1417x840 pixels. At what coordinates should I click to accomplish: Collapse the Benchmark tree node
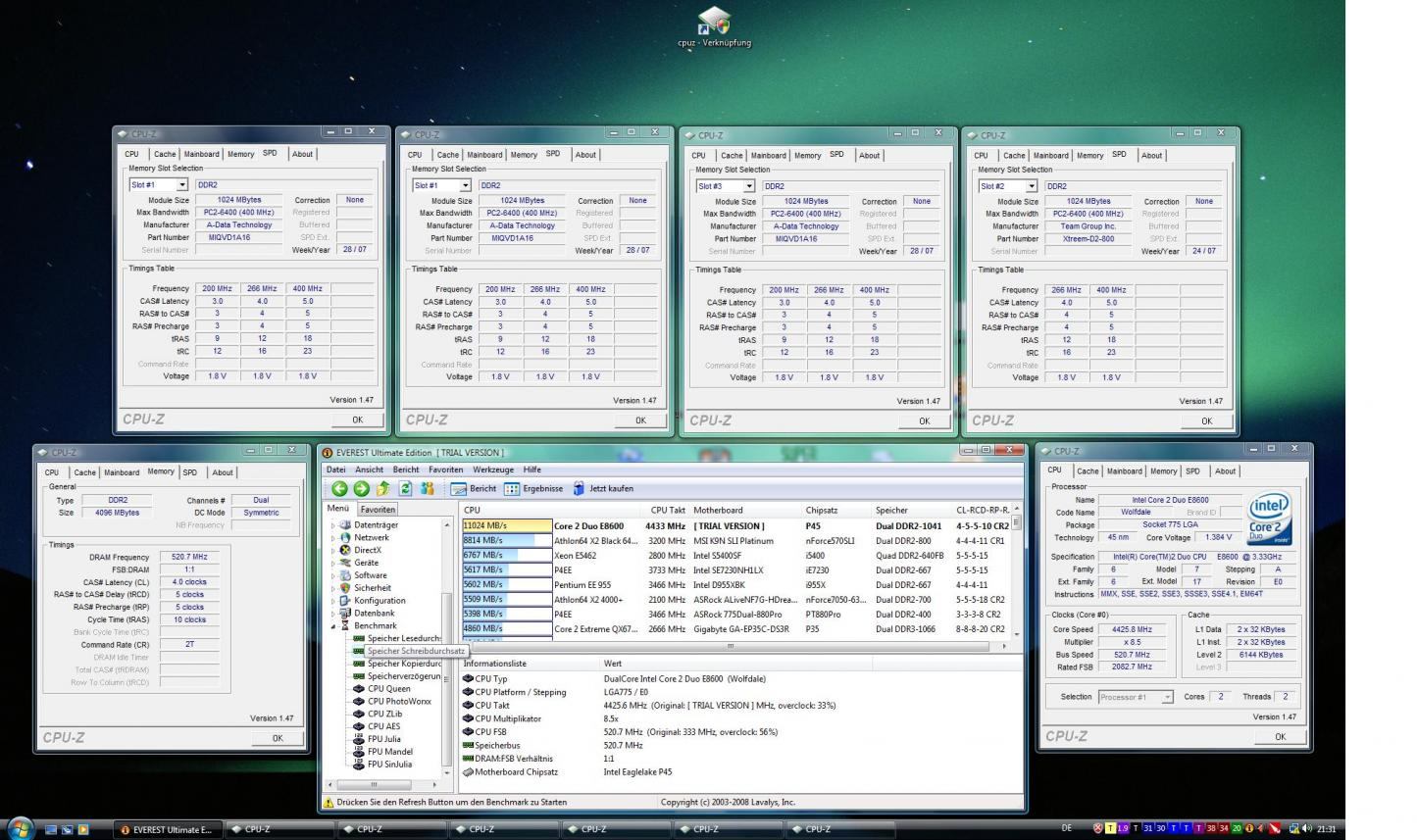[333, 626]
